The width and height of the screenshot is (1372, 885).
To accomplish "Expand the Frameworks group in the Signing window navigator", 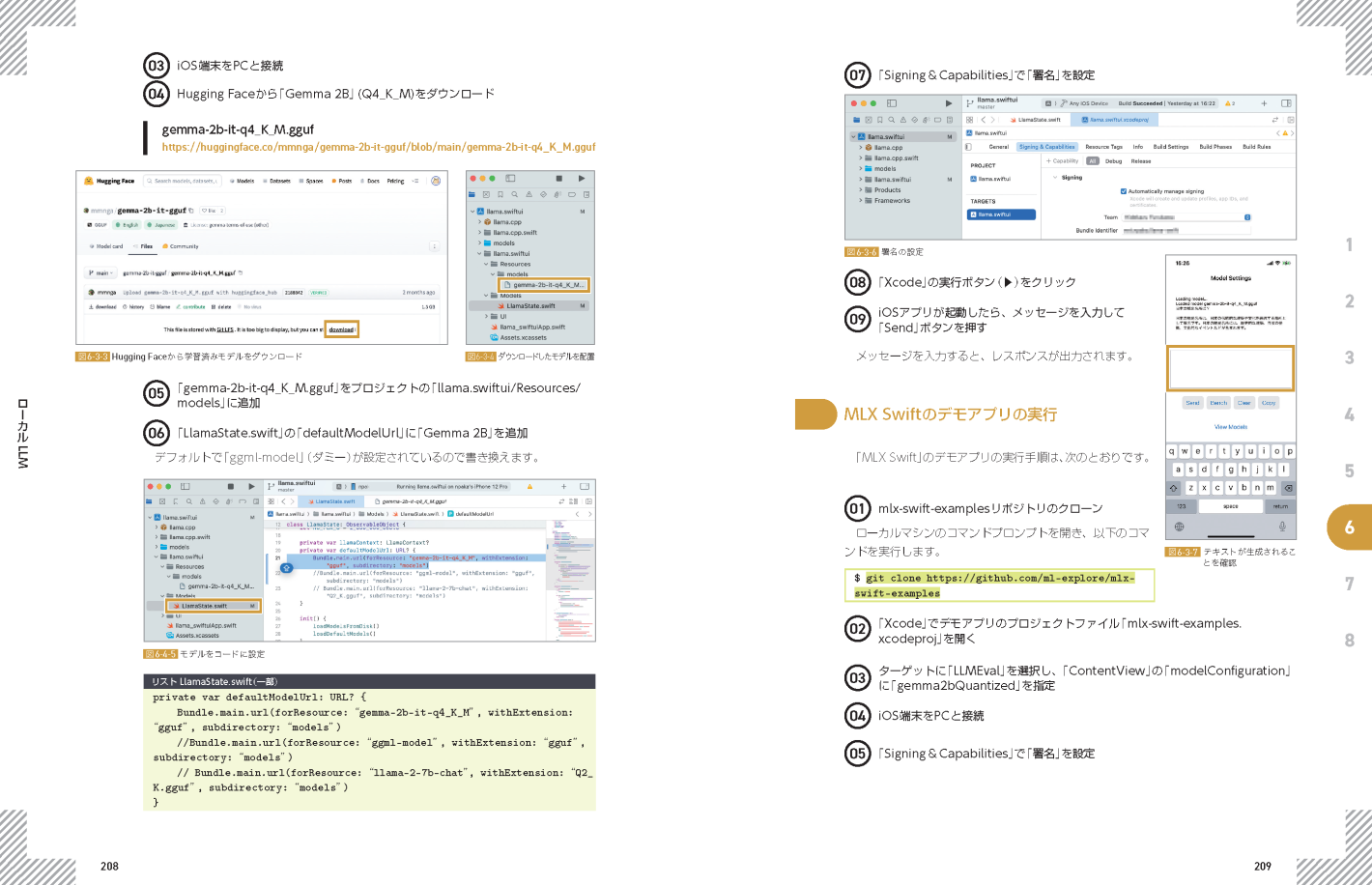I will click(861, 201).
